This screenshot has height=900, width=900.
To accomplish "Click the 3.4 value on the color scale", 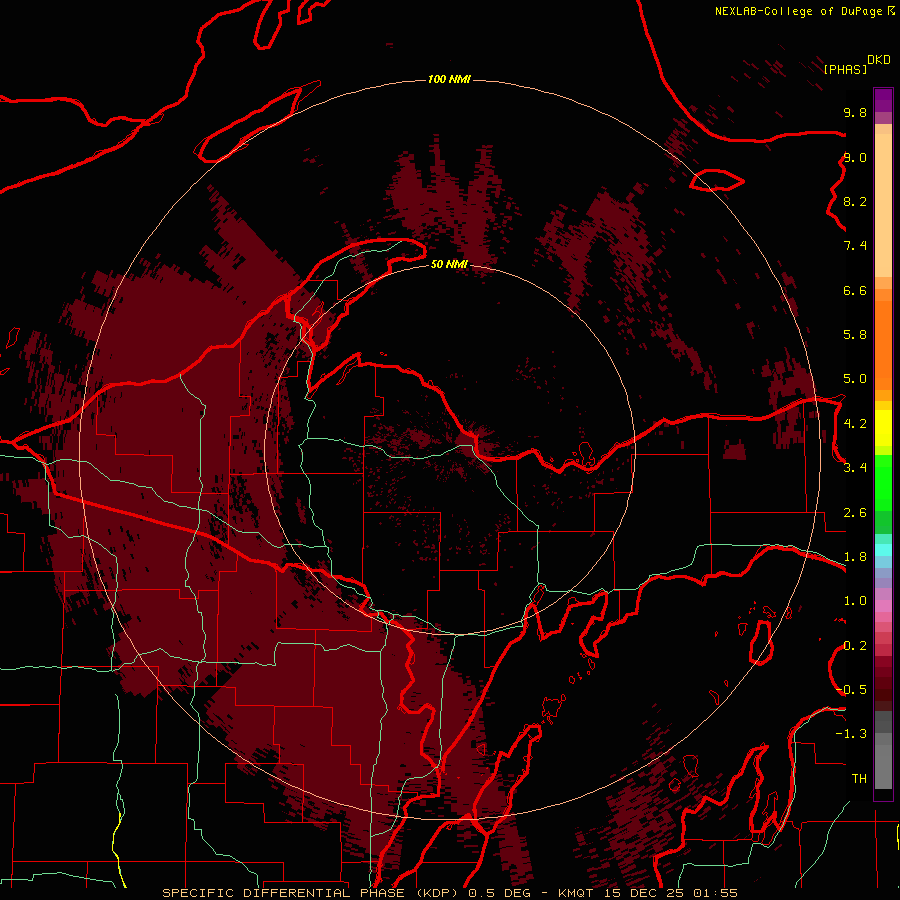I will 855,468.
